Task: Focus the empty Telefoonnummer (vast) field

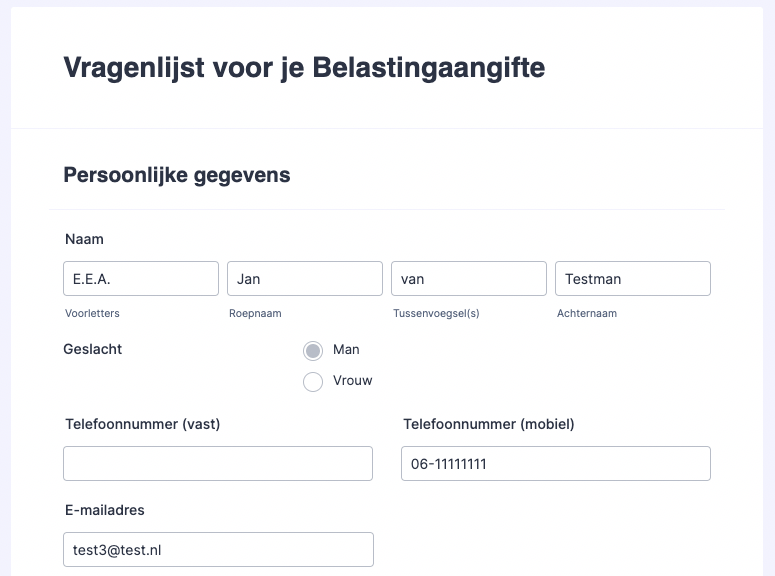Action: click(218, 464)
